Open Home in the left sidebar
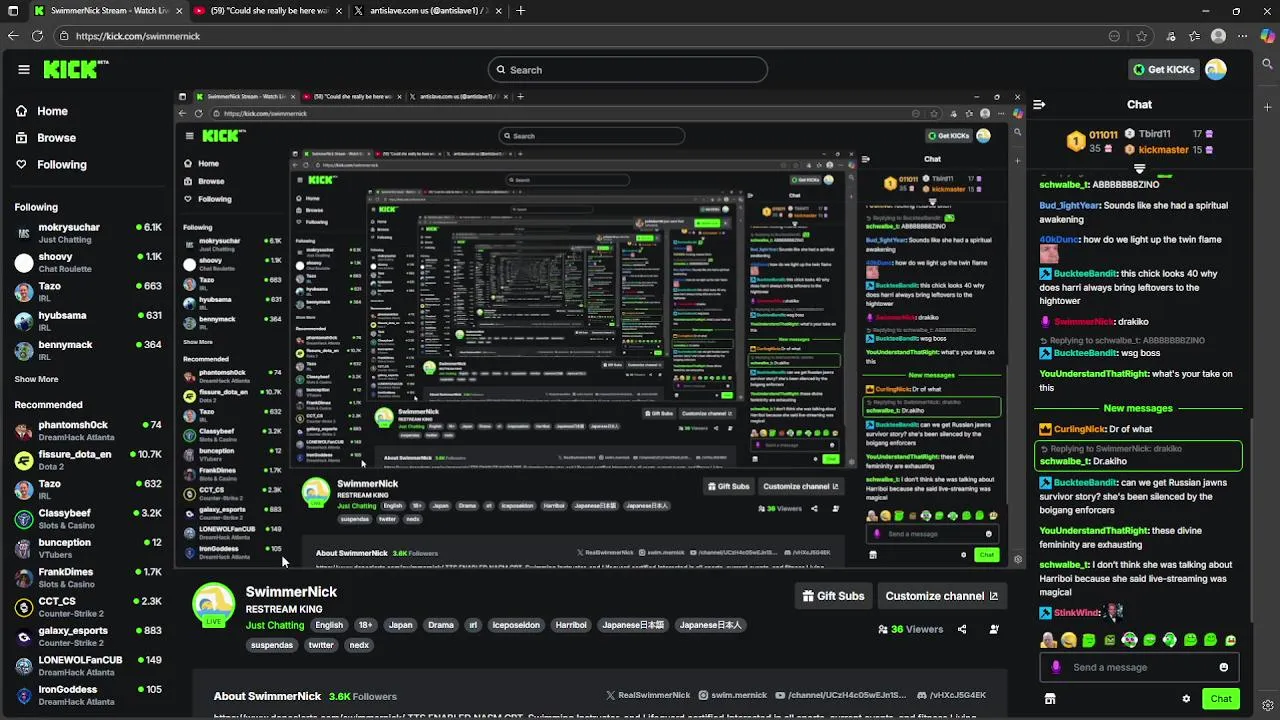1280x720 pixels. click(52, 111)
